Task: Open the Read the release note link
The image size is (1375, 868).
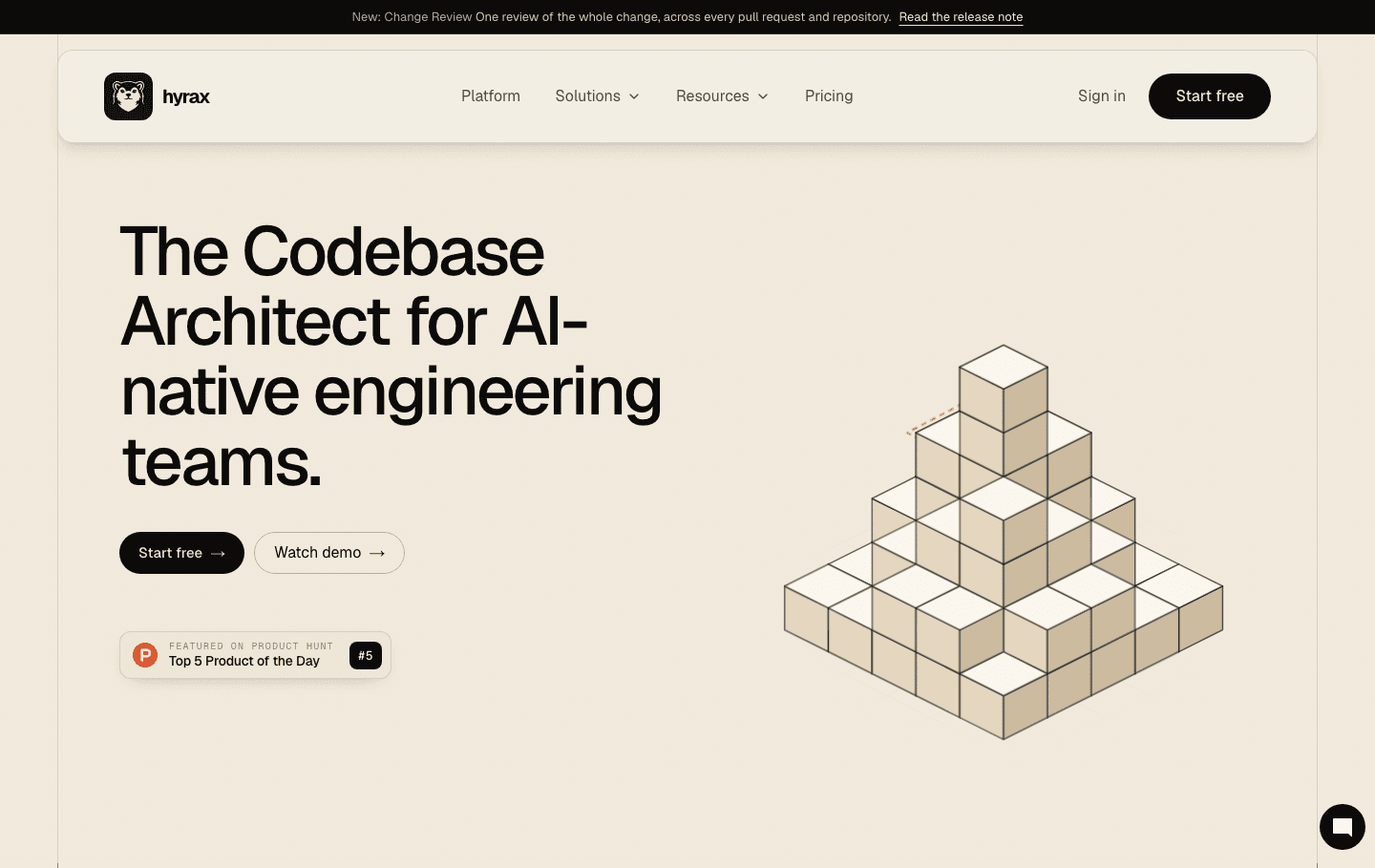Action: [961, 17]
